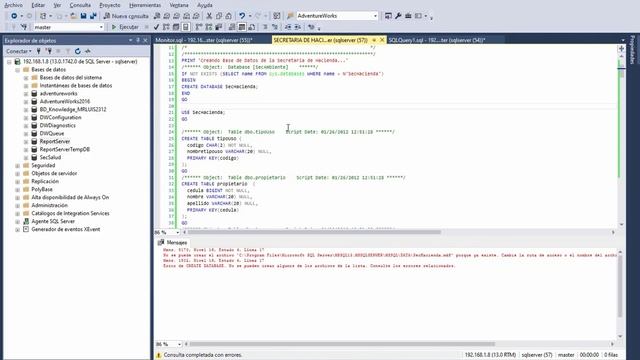
Task: Expand the SecSalud database node
Action: (x=26, y=158)
